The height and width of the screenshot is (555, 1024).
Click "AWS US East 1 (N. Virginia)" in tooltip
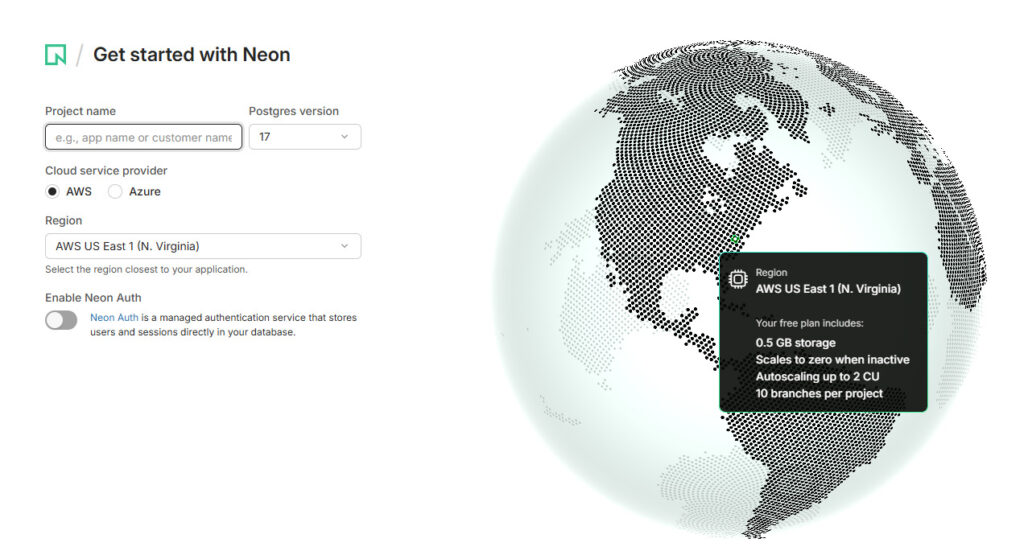coord(828,289)
